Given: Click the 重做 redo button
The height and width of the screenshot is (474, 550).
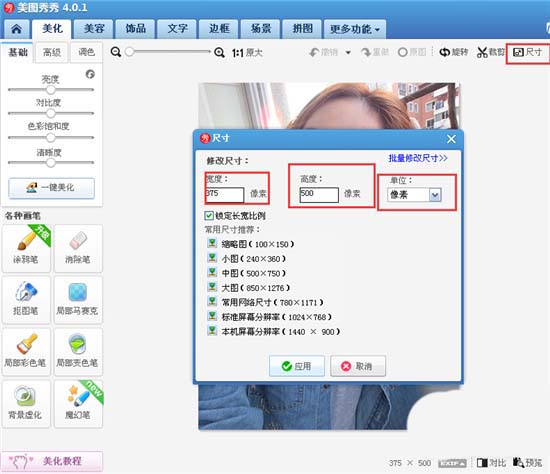Looking at the screenshot, I should 375,53.
